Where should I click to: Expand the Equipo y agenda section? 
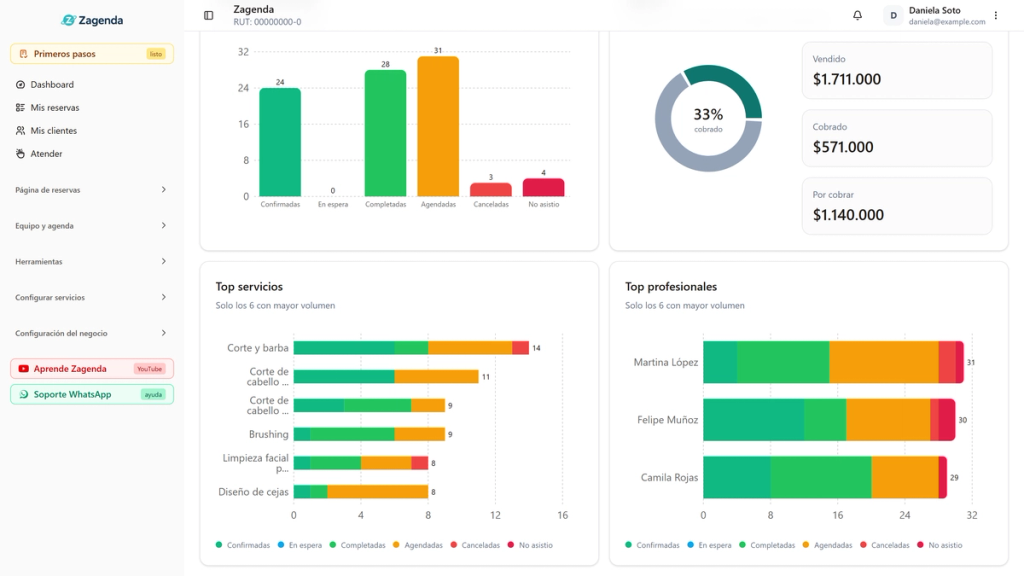91,226
